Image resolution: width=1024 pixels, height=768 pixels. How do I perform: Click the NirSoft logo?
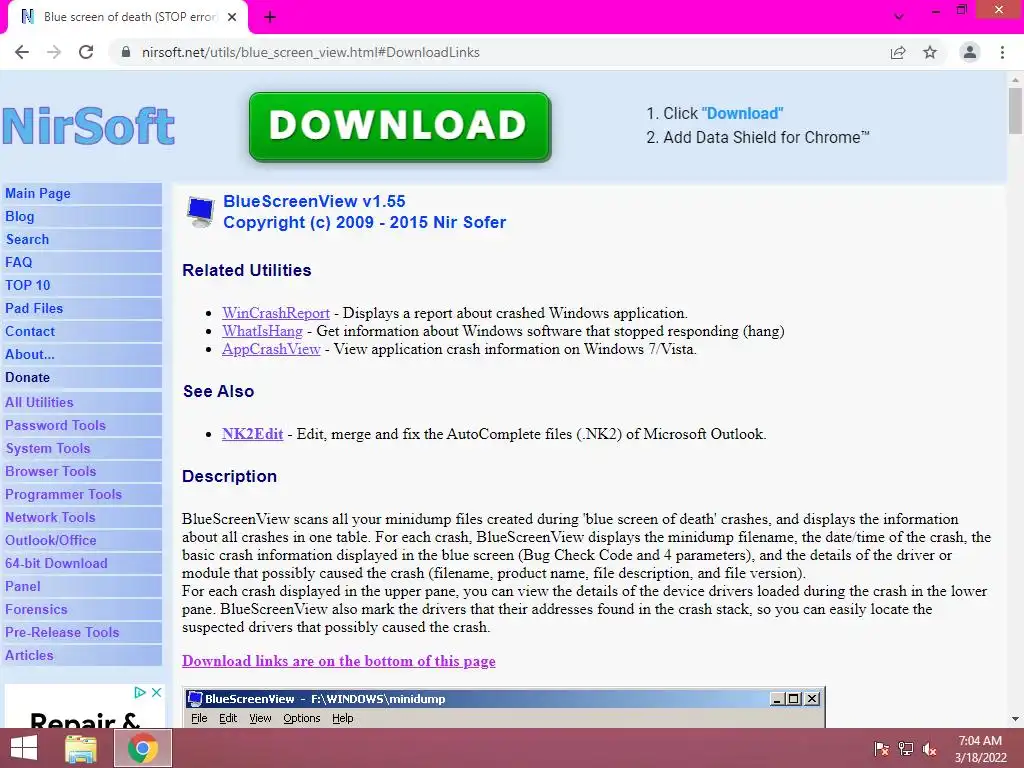[x=89, y=126]
